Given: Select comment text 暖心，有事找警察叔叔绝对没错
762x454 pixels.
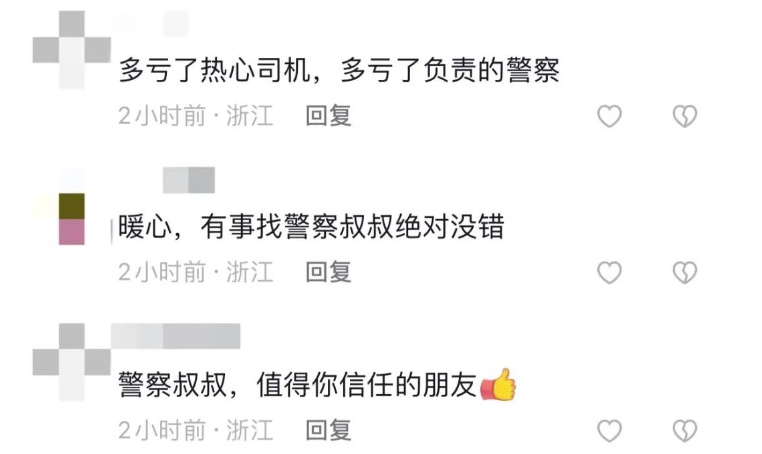Looking at the screenshot, I should pos(311,227).
